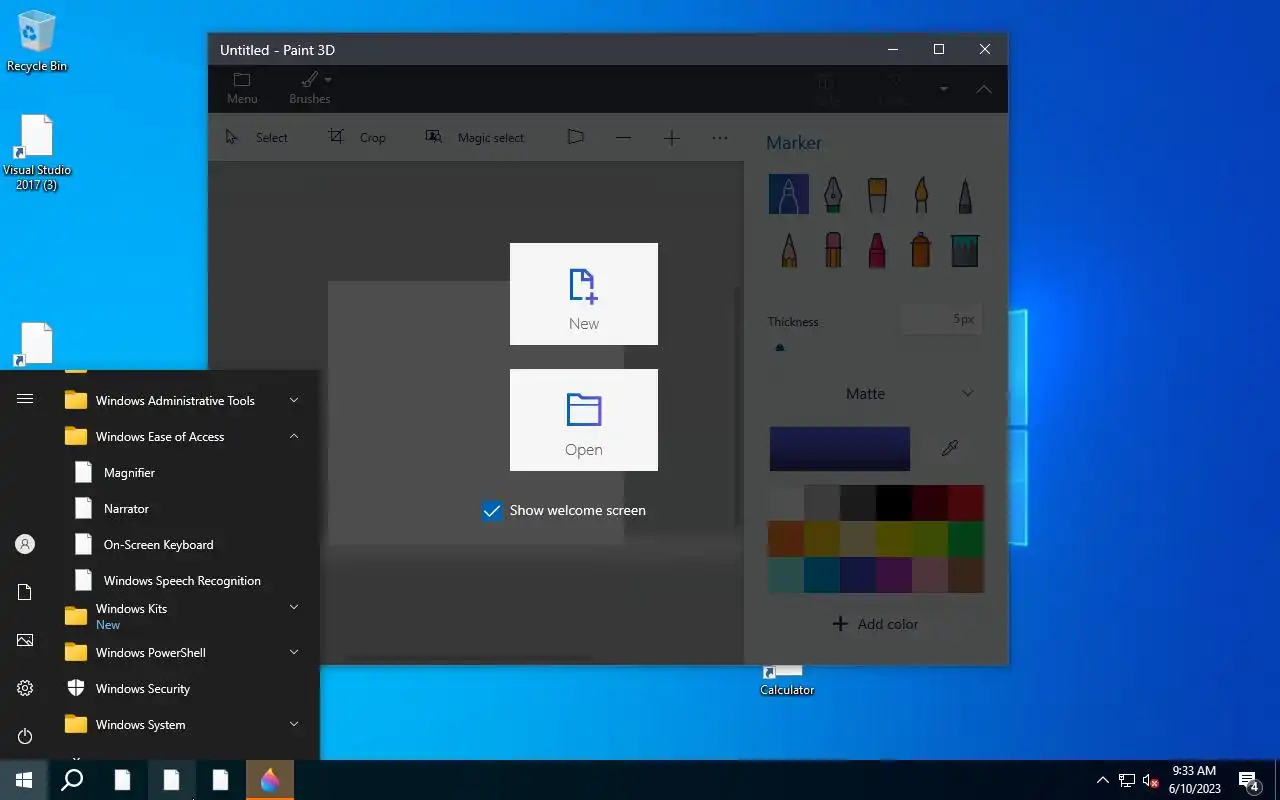The image size is (1280, 800).
Task: Open the notification center
Action: (x=1248, y=780)
